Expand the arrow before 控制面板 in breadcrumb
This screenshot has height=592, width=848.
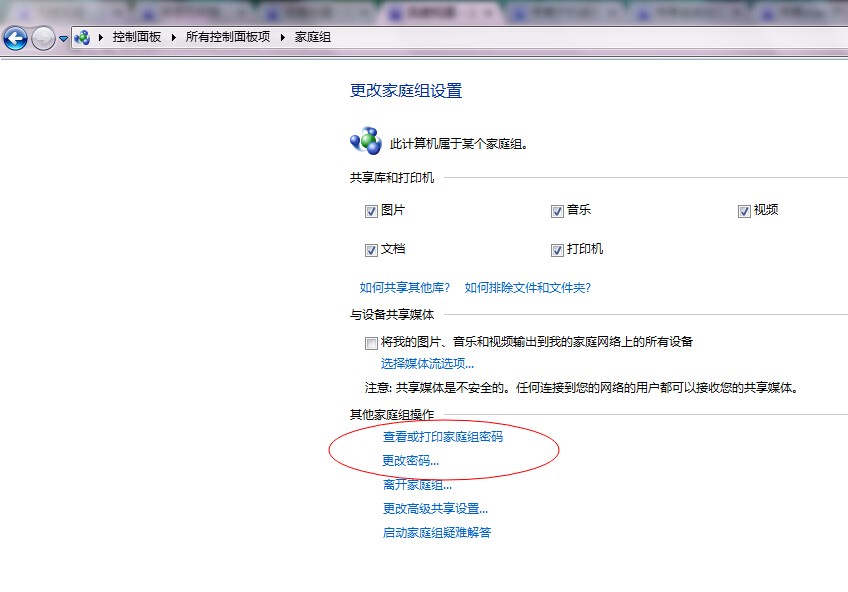(x=101, y=37)
